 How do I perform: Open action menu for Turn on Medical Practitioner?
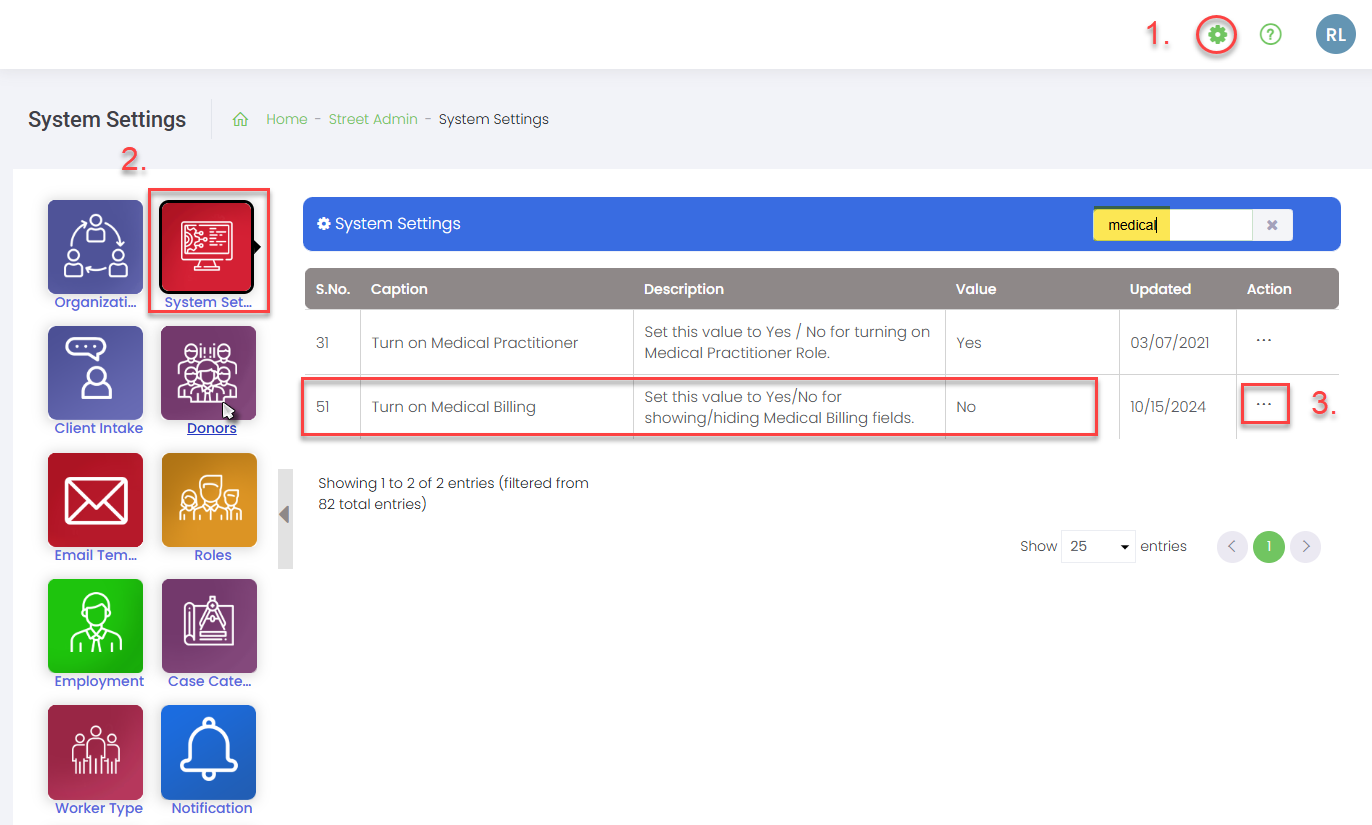(x=1263, y=341)
